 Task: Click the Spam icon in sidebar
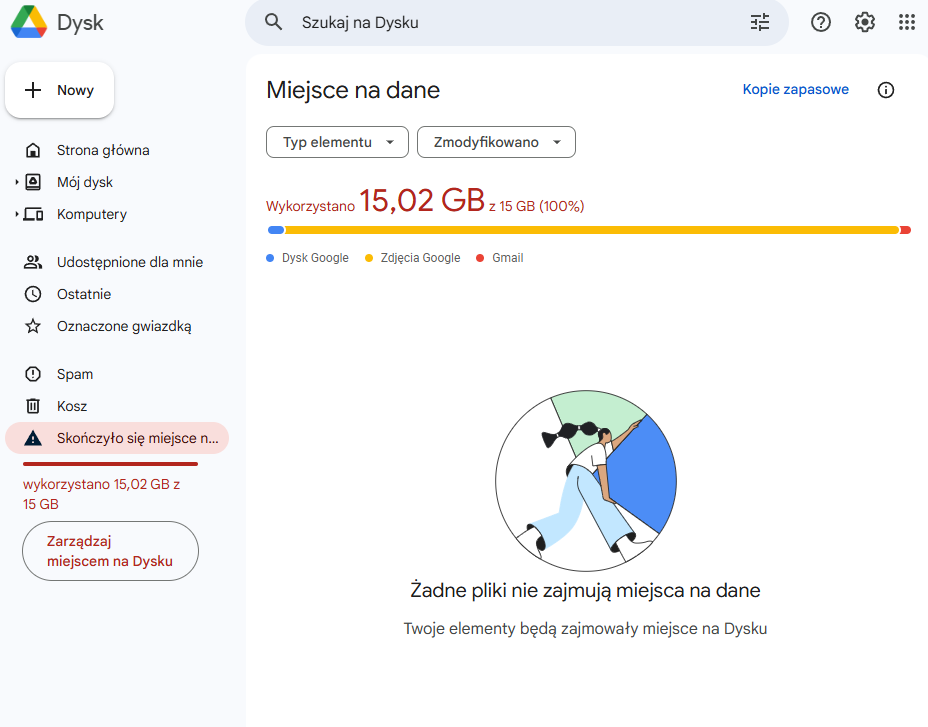(33, 374)
